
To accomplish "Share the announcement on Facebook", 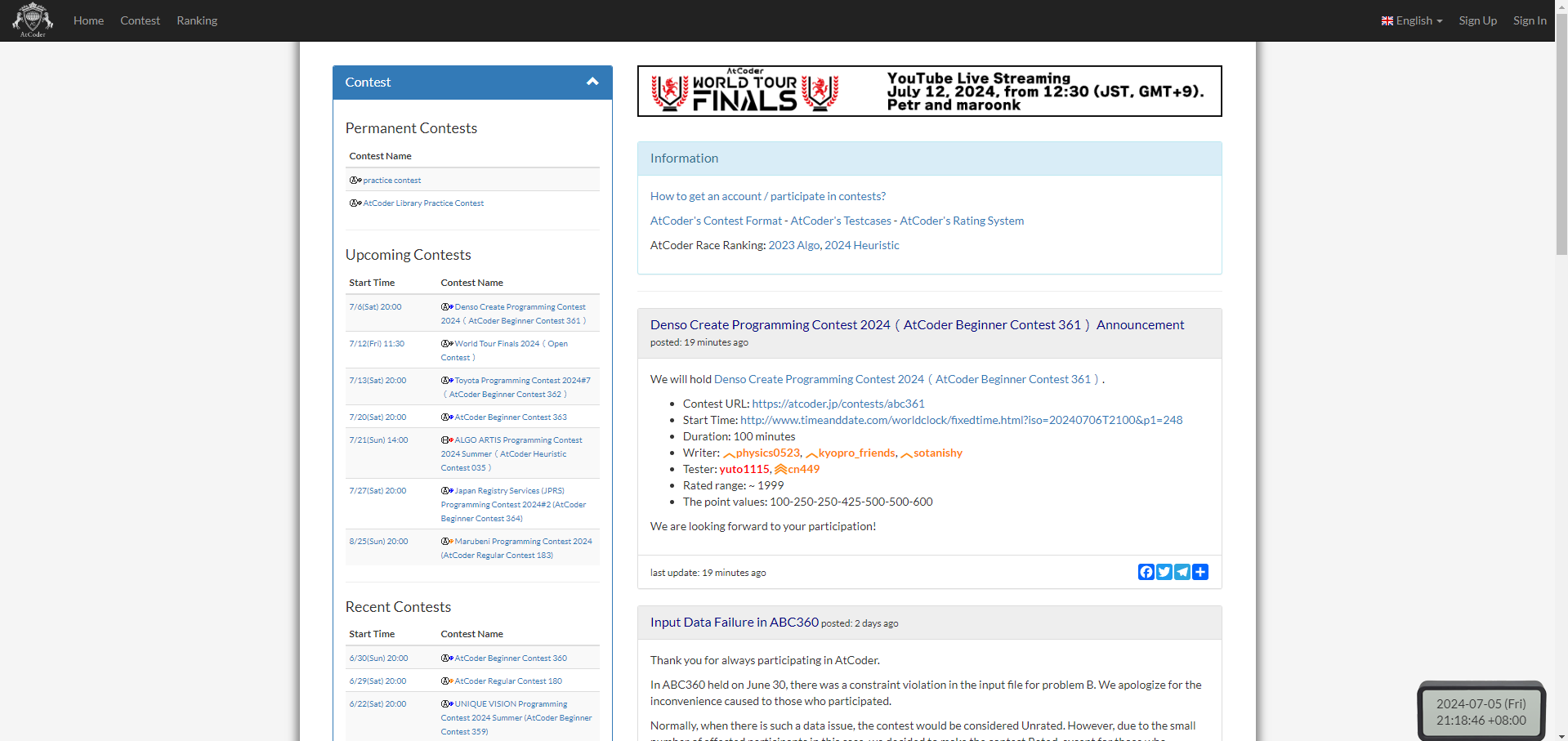I will [1146, 572].
